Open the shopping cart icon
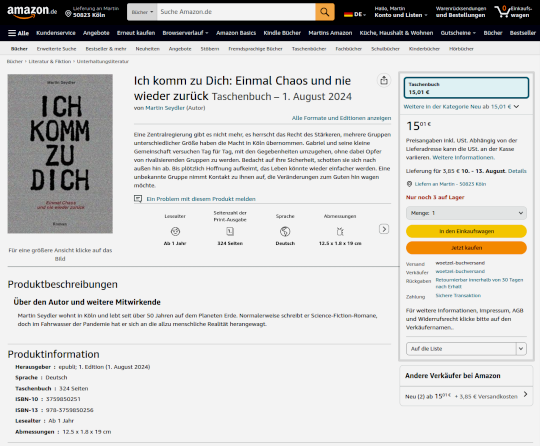The image size is (540, 446). pyautogui.click(x=502, y=12)
